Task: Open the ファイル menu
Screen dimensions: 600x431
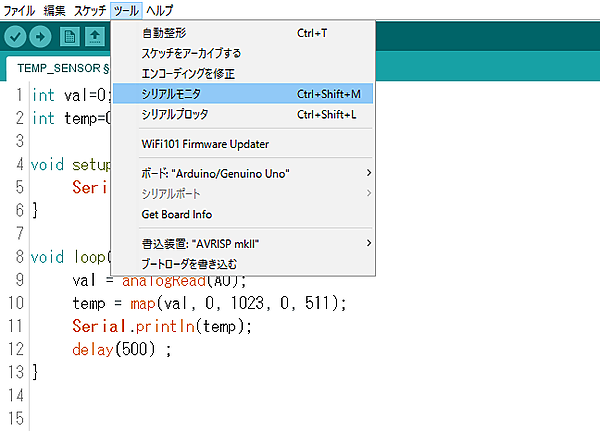Action: pyautogui.click(x=20, y=9)
